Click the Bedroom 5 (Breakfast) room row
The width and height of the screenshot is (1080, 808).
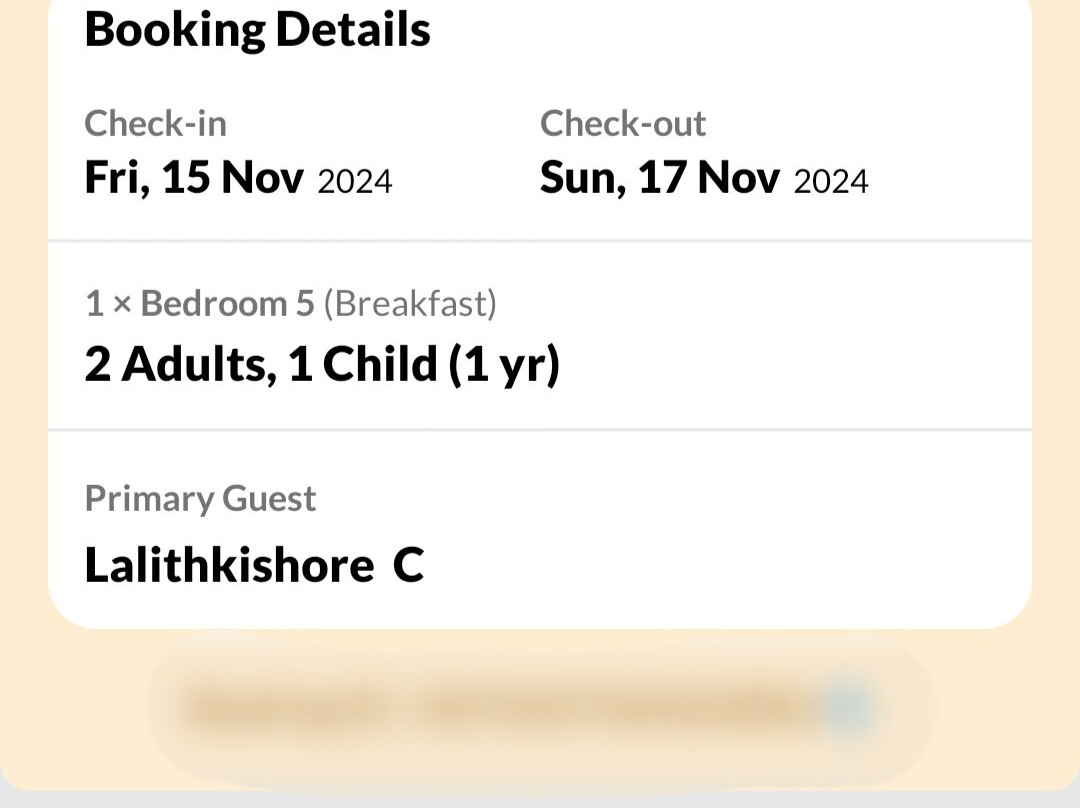pos(291,303)
